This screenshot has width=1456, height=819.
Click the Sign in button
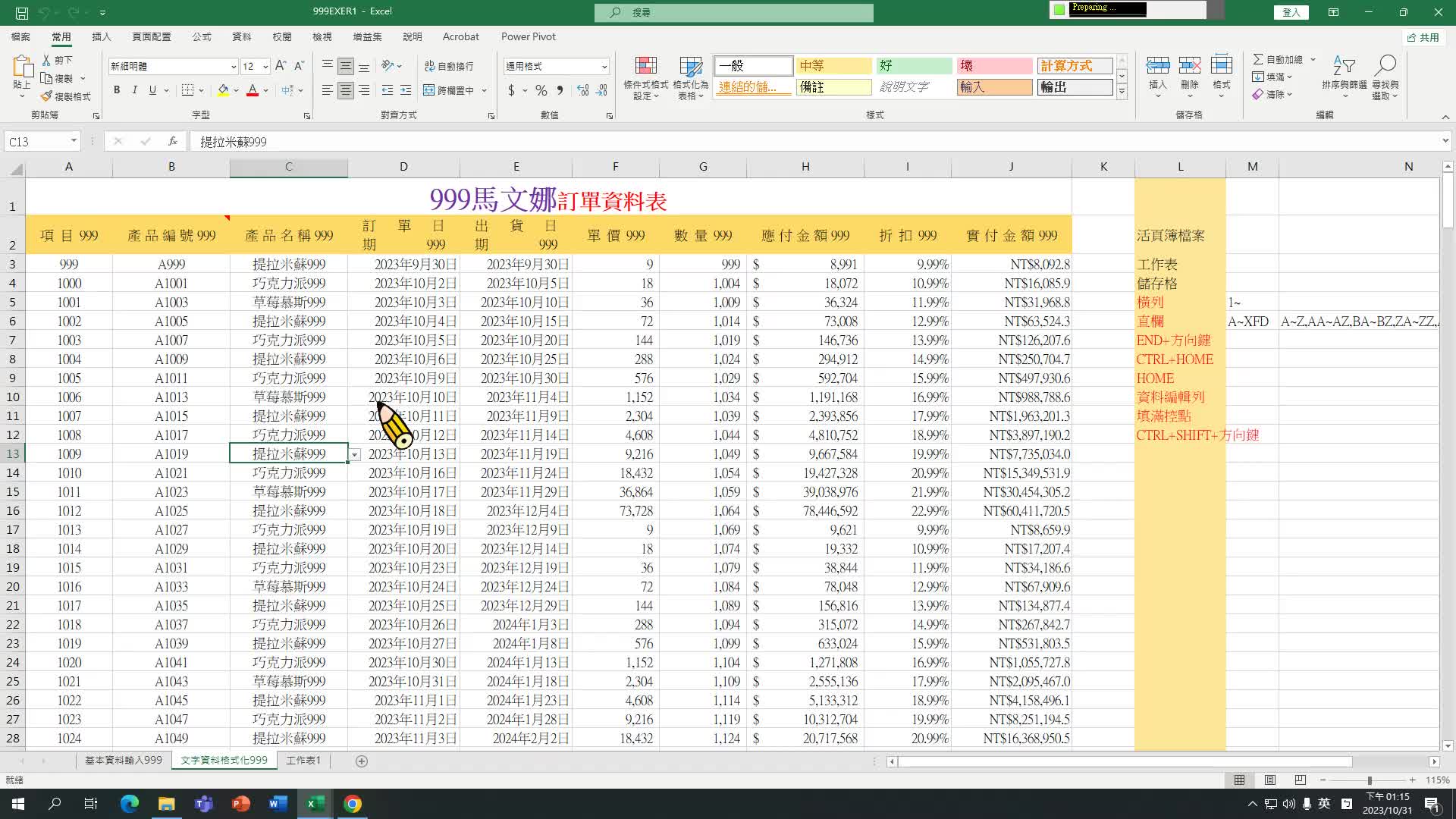coord(1291,12)
